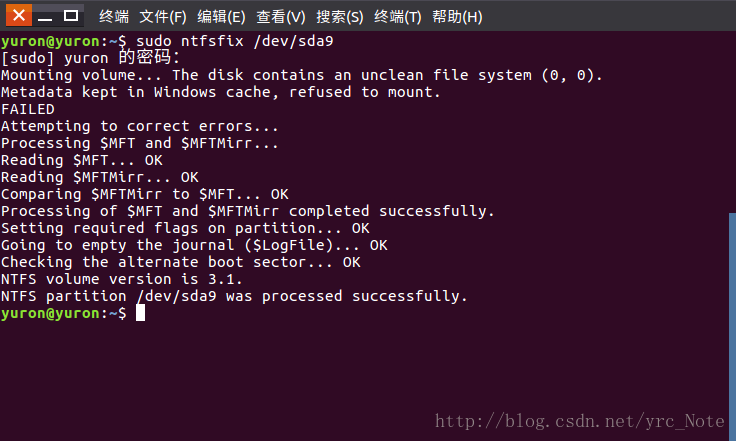The height and width of the screenshot is (441, 736).
Task: Open the 编辑(E) menu
Action: (221, 17)
